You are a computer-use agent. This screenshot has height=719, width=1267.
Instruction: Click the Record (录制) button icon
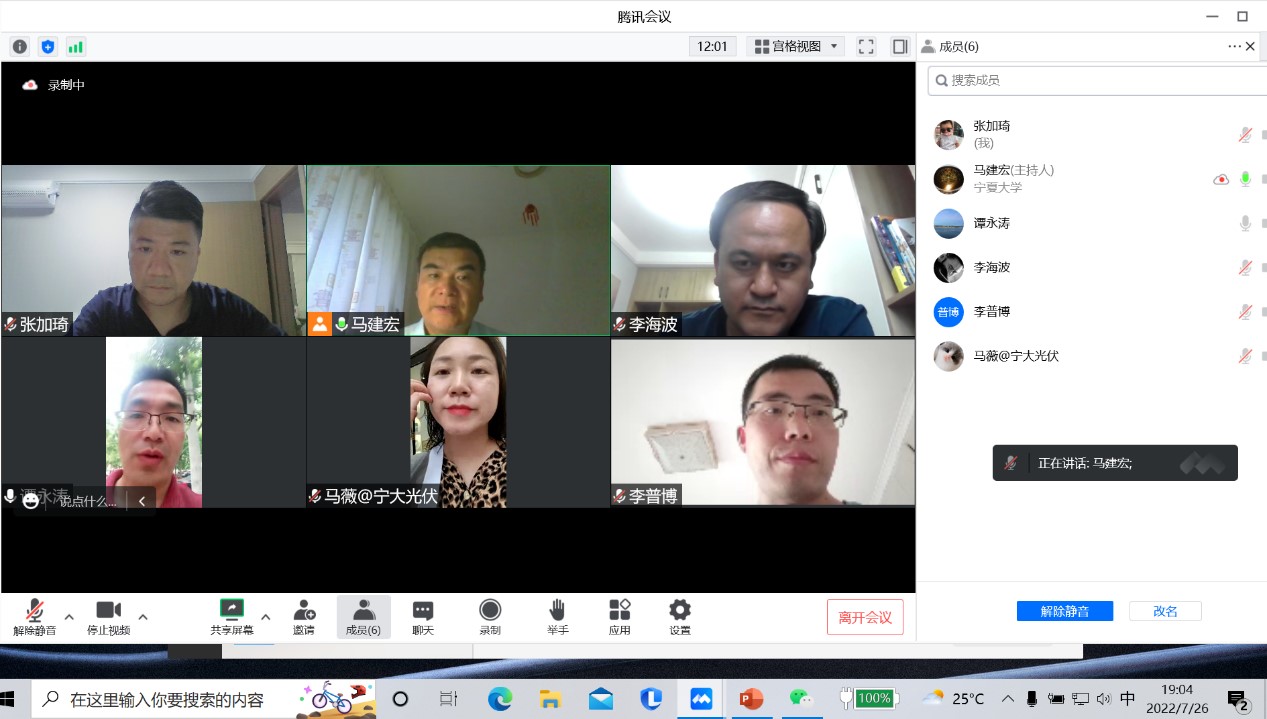pyautogui.click(x=490, y=616)
